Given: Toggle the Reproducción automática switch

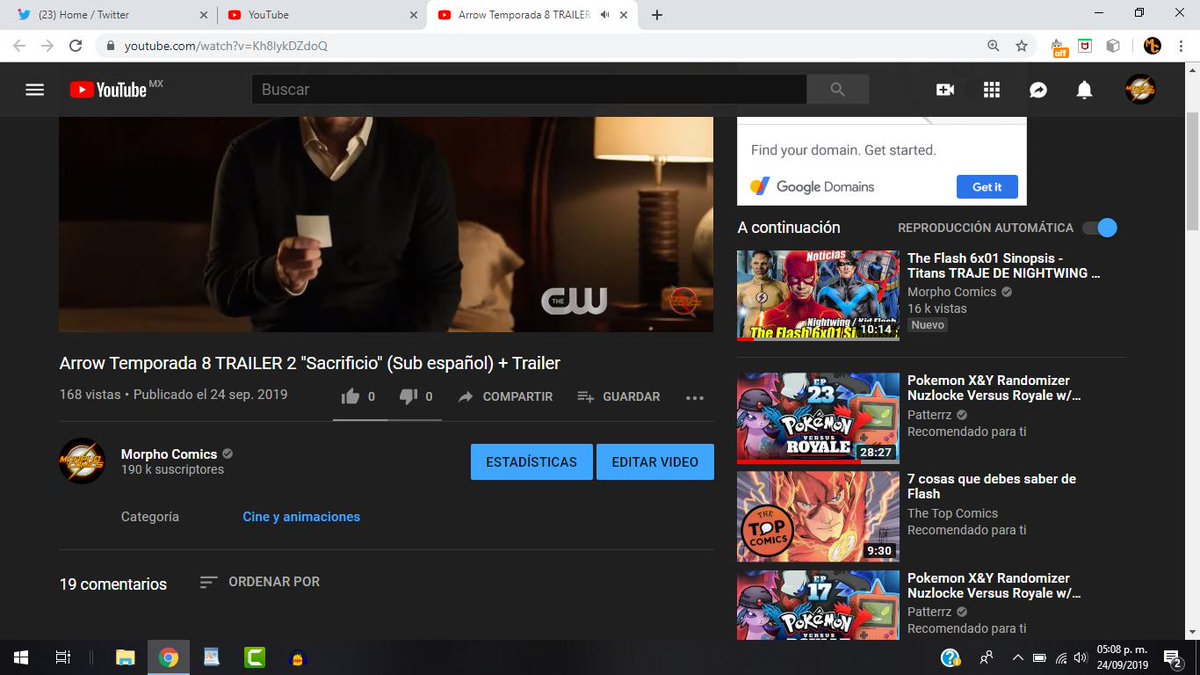Looking at the screenshot, I should pyautogui.click(x=1100, y=228).
